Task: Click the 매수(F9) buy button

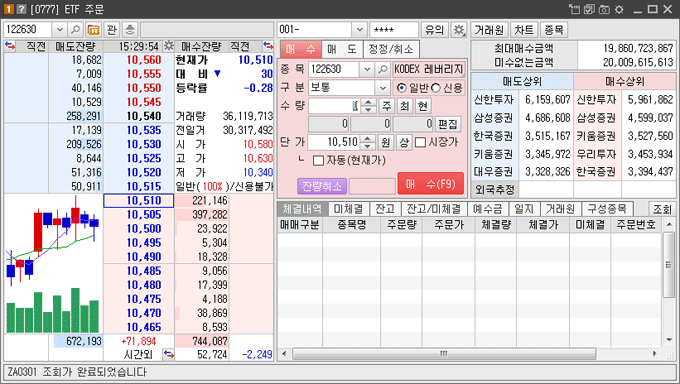Action: click(431, 184)
